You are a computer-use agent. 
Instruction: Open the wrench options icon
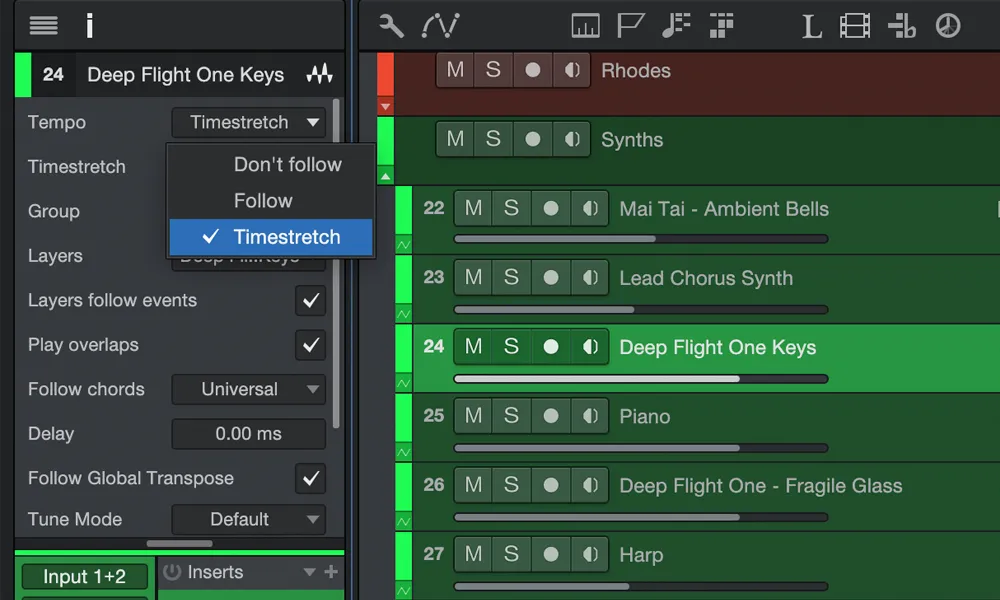coord(391,26)
